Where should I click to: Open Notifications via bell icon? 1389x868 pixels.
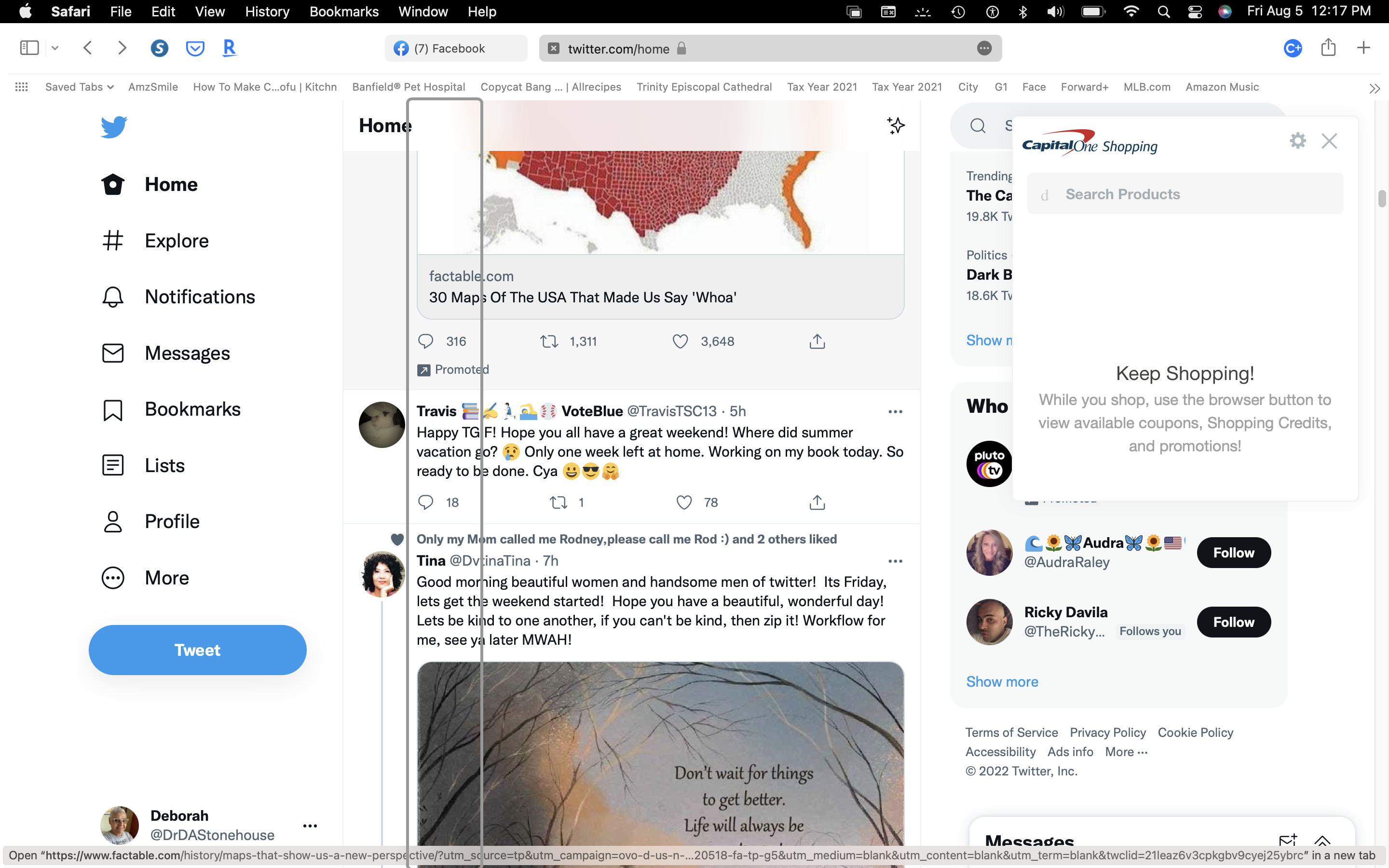(112, 297)
